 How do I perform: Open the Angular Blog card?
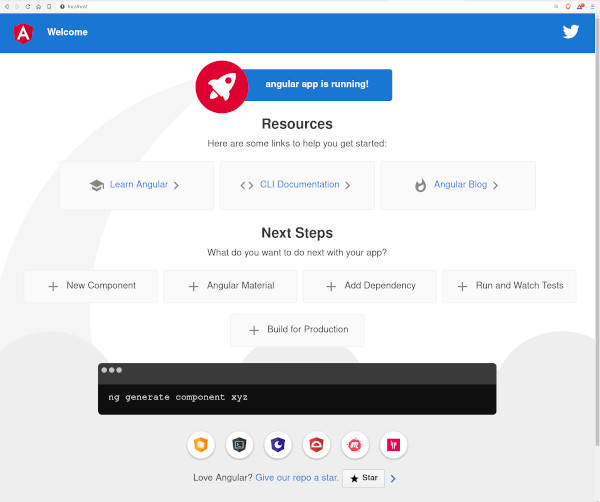[457, 185]
